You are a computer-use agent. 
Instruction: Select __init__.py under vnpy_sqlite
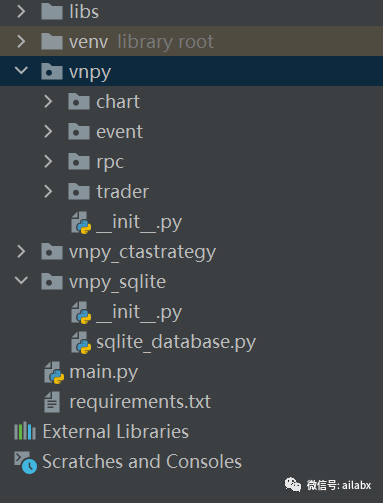pos(139,312)
